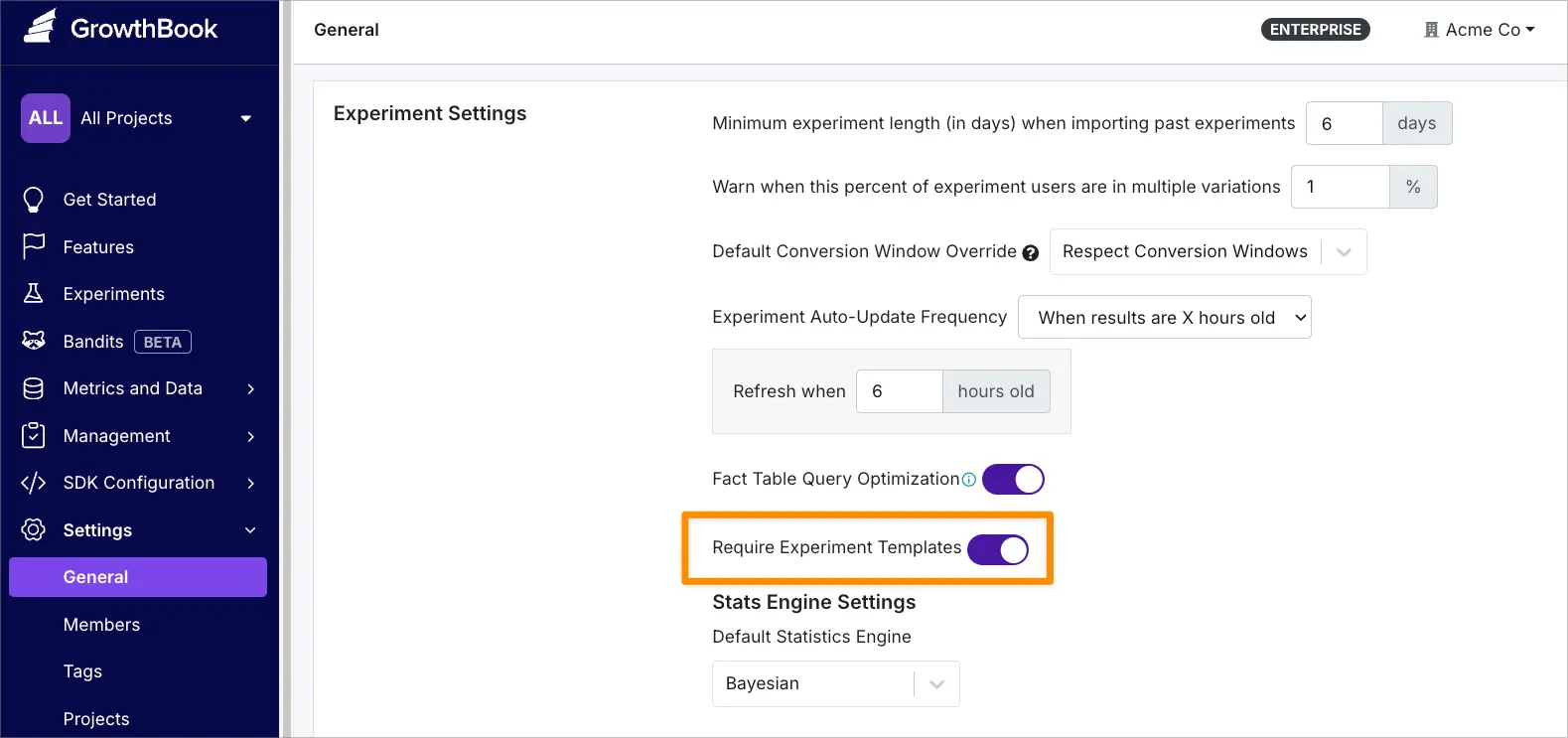Click the Get Started lightbulb icon

tap(34, 200)
